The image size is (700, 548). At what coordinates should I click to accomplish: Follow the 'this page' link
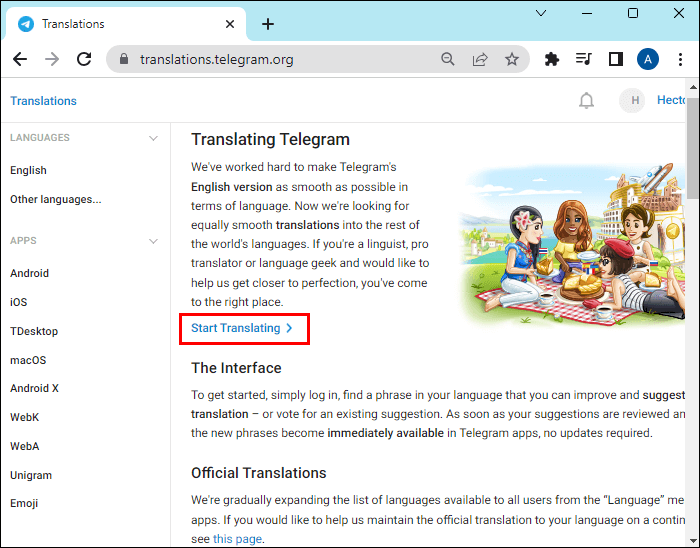coord(237,539)
